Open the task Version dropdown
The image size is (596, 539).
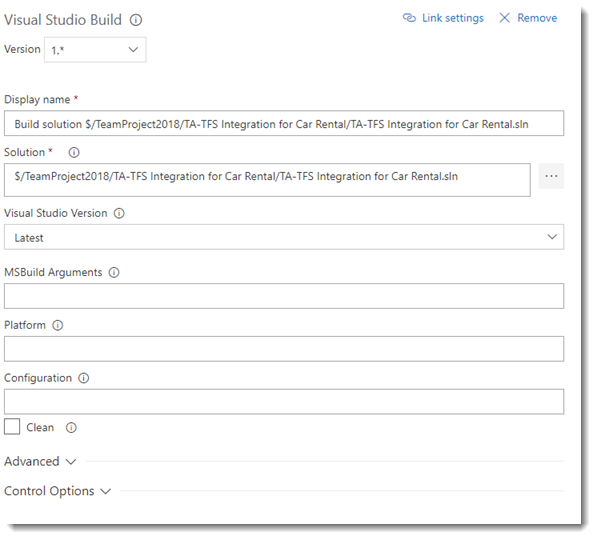click(x=95, y=50)
